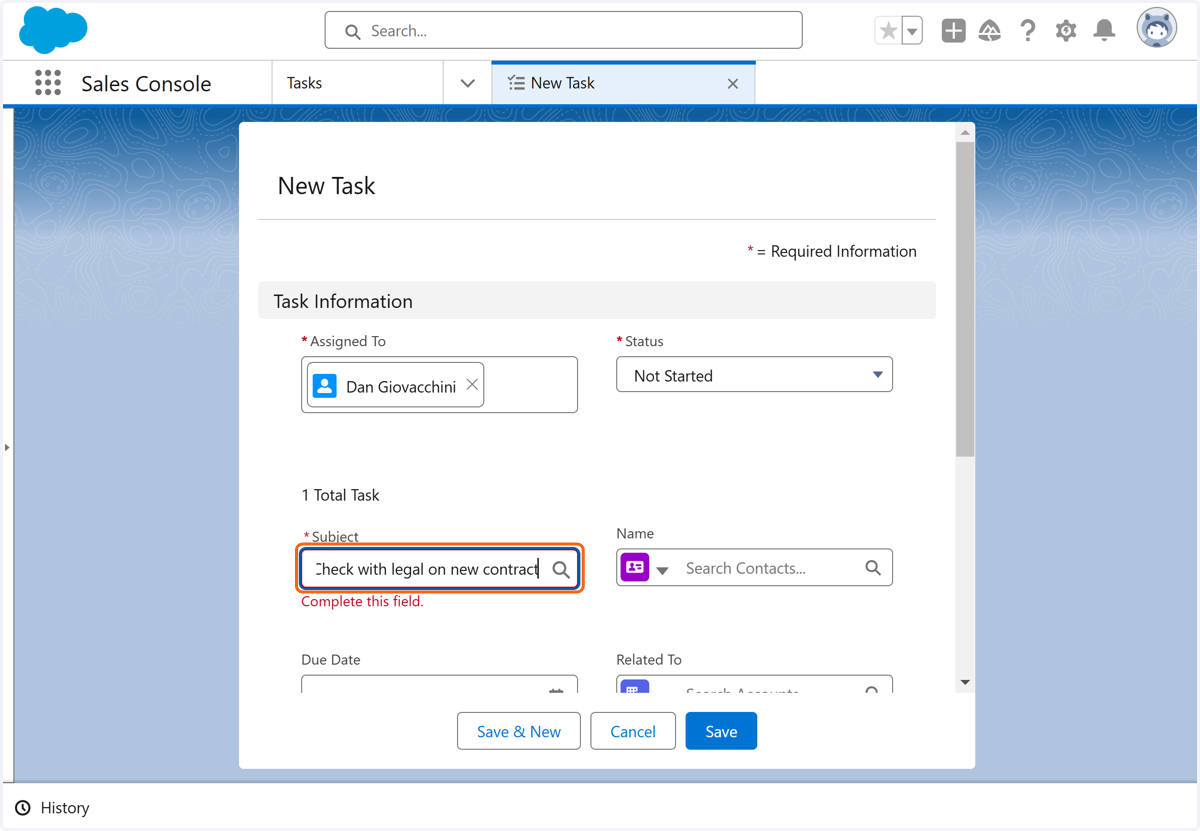Click the Assigned To lookup field
The width and height of the screenshot is (1200, 831).
pyautogui.click(x=439, y=385)
